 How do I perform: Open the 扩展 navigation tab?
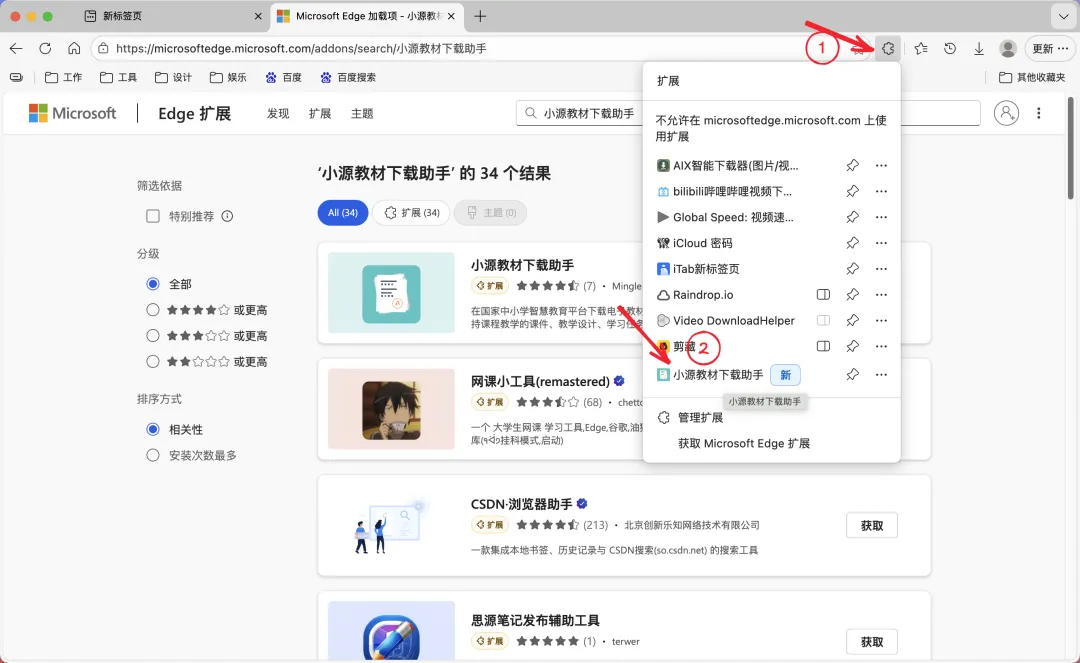point(320,114)
